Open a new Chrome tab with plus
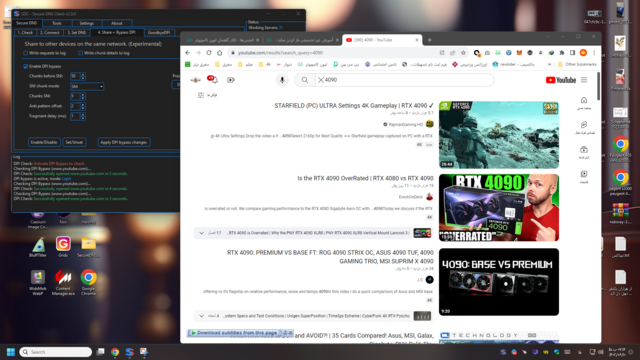The image size is (640, 360). click(x=429, y=40)
